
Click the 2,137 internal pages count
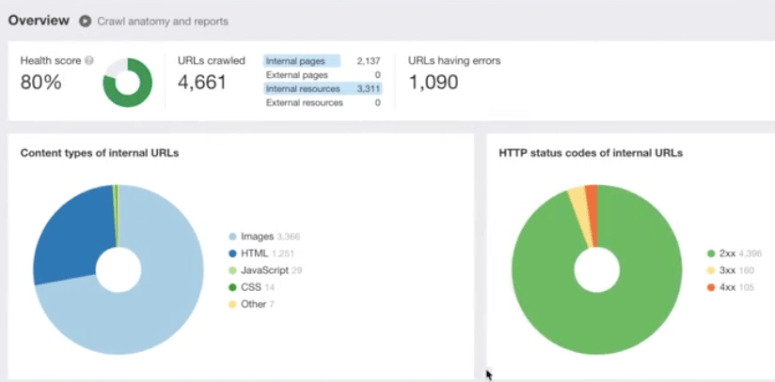(x=368, y=61)
